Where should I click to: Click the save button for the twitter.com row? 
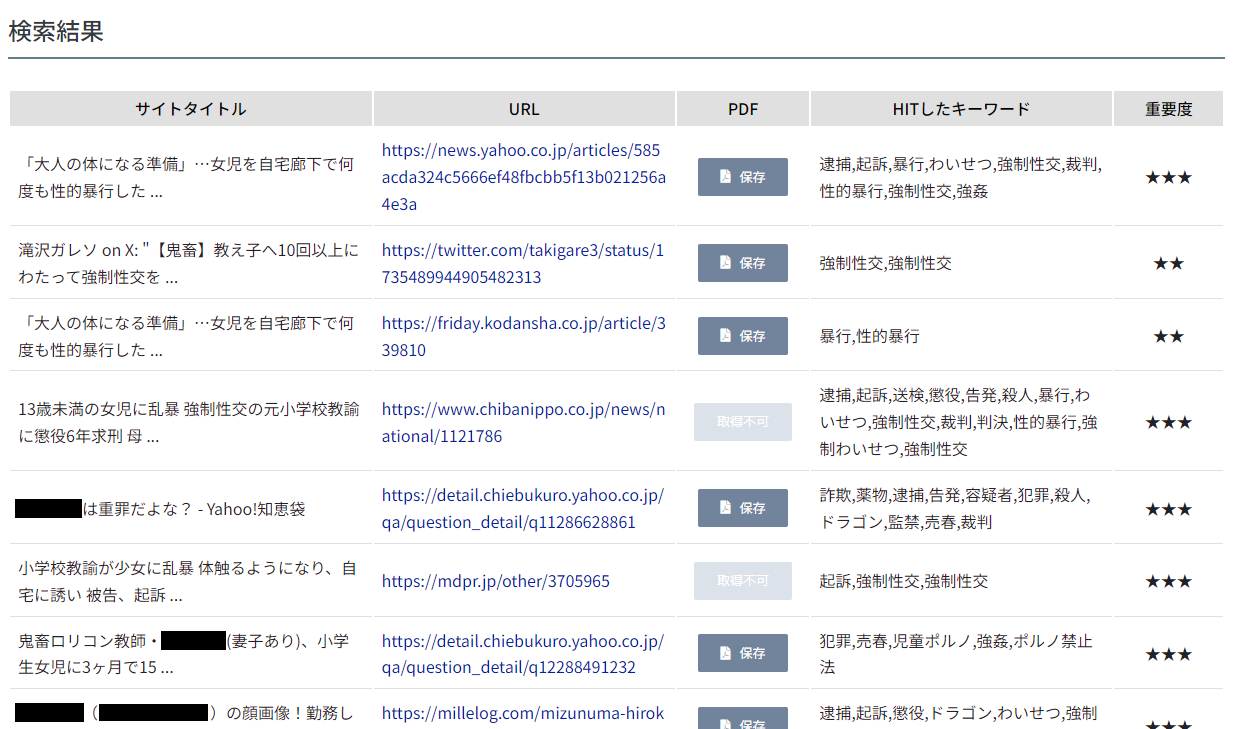click(x=742, y=263)
